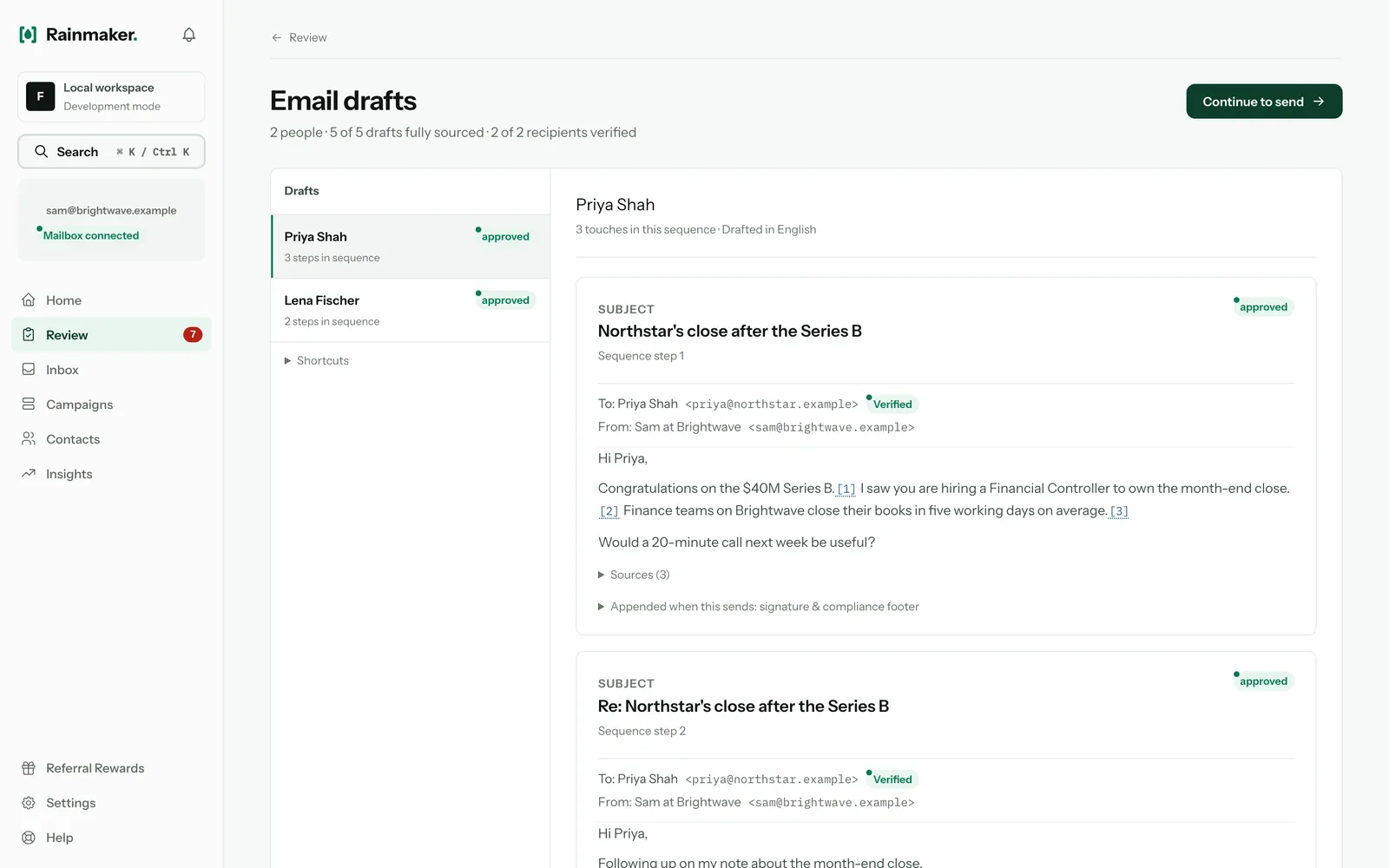The image size is (1389, 868).
Task: Navigate to Insights
Action: [111, 473]
